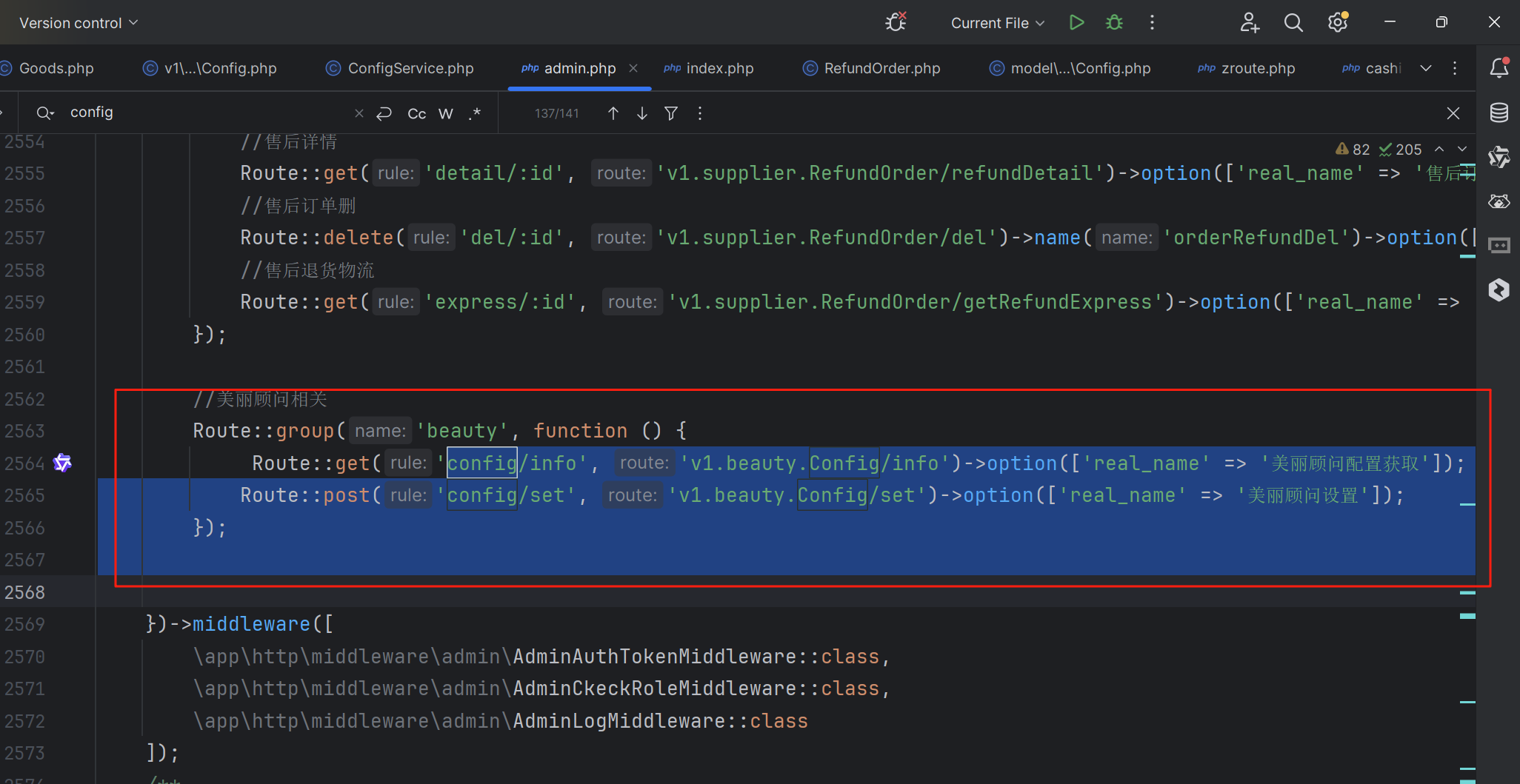Click 137/141 match counter
Screen dimensions: 1520x784
pos(557,113)
